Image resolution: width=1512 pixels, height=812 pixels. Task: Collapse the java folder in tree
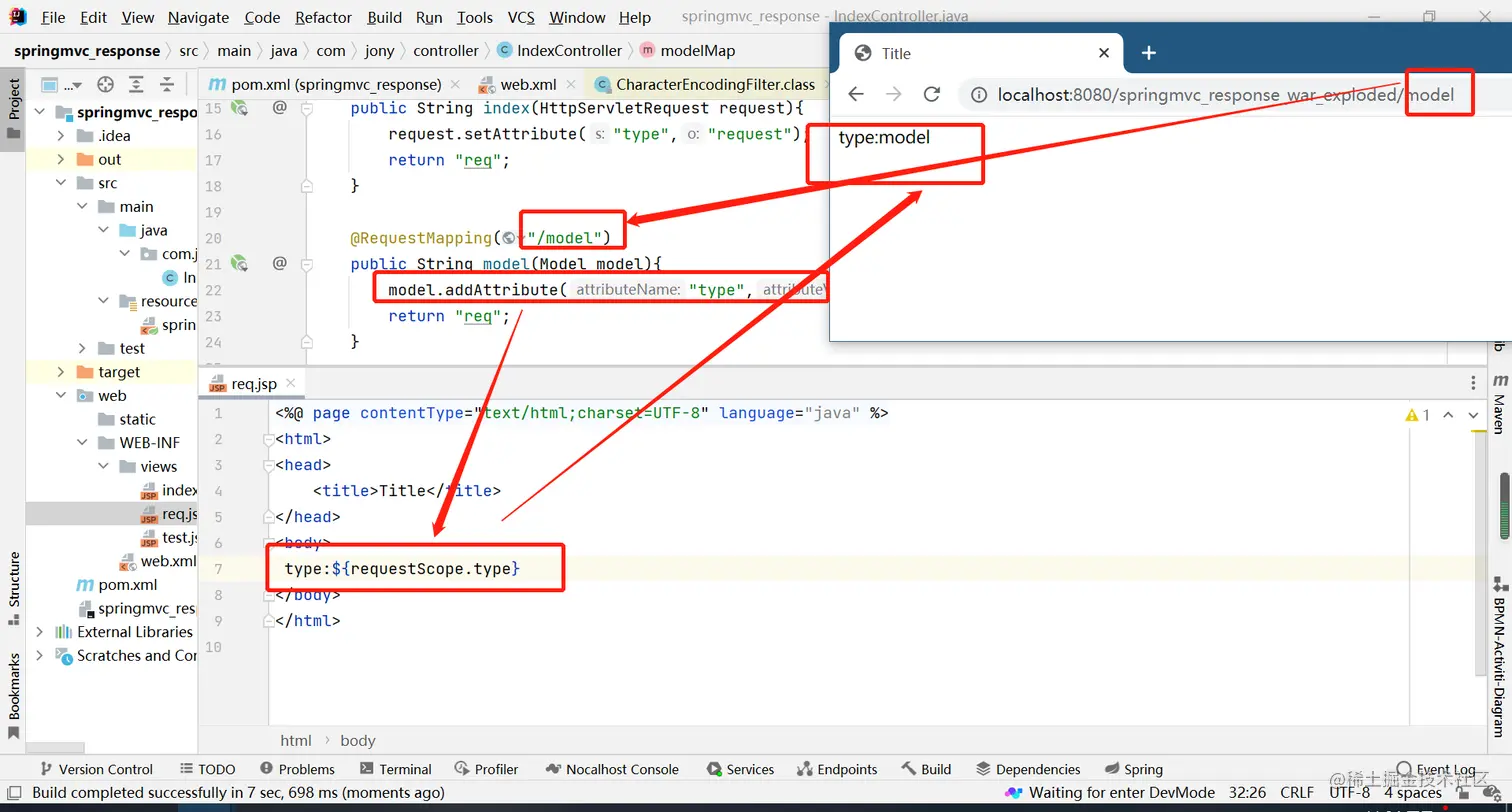click(103, 230)
